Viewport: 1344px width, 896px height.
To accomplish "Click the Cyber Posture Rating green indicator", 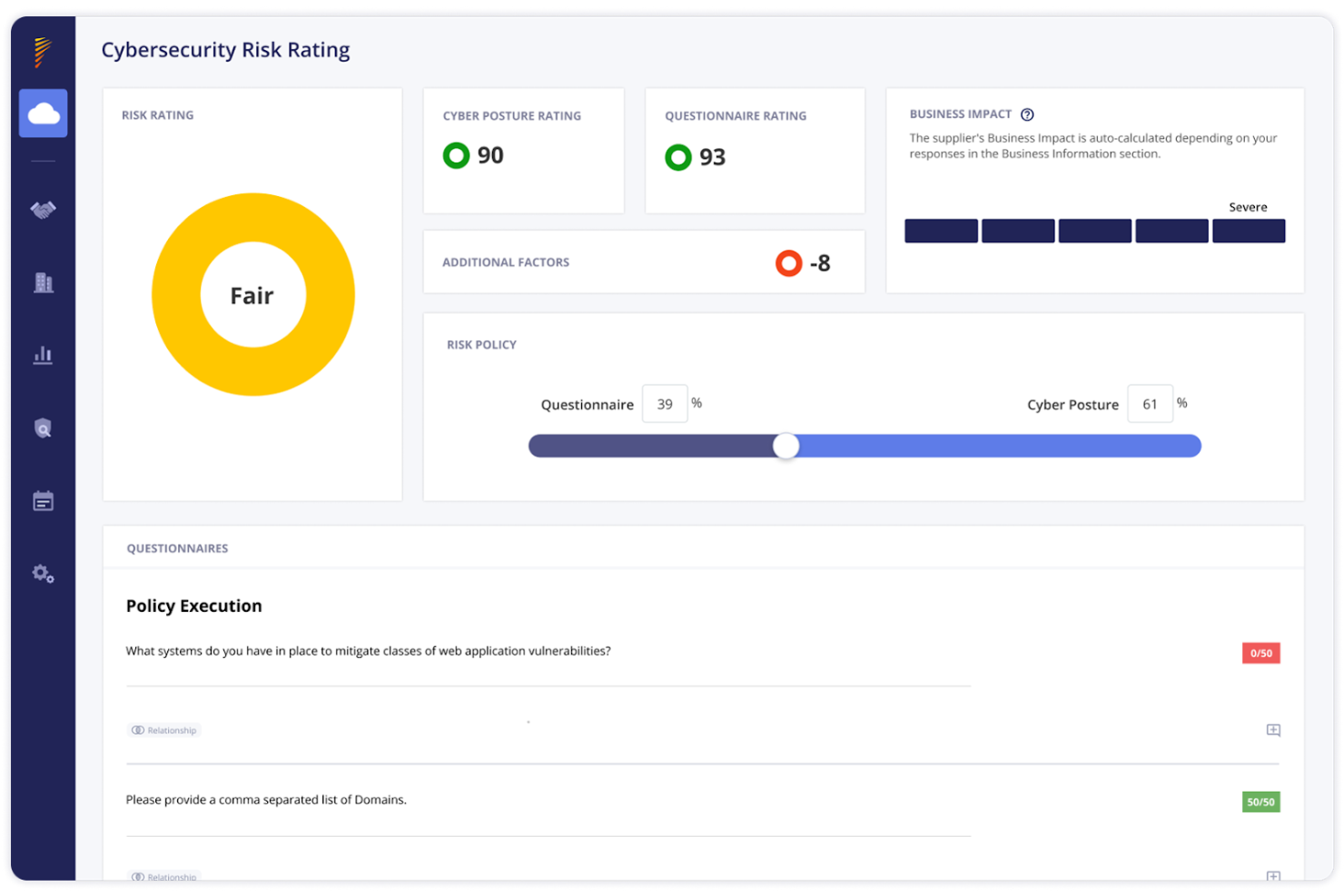I will pyautogui.click(x=457, y=155).
